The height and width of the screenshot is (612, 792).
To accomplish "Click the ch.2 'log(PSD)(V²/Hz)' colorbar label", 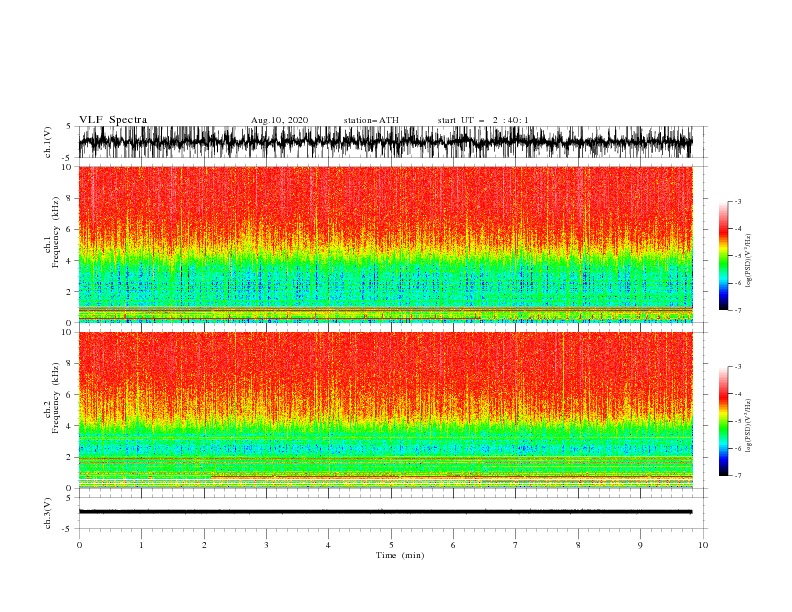I will tap(748, 426).
